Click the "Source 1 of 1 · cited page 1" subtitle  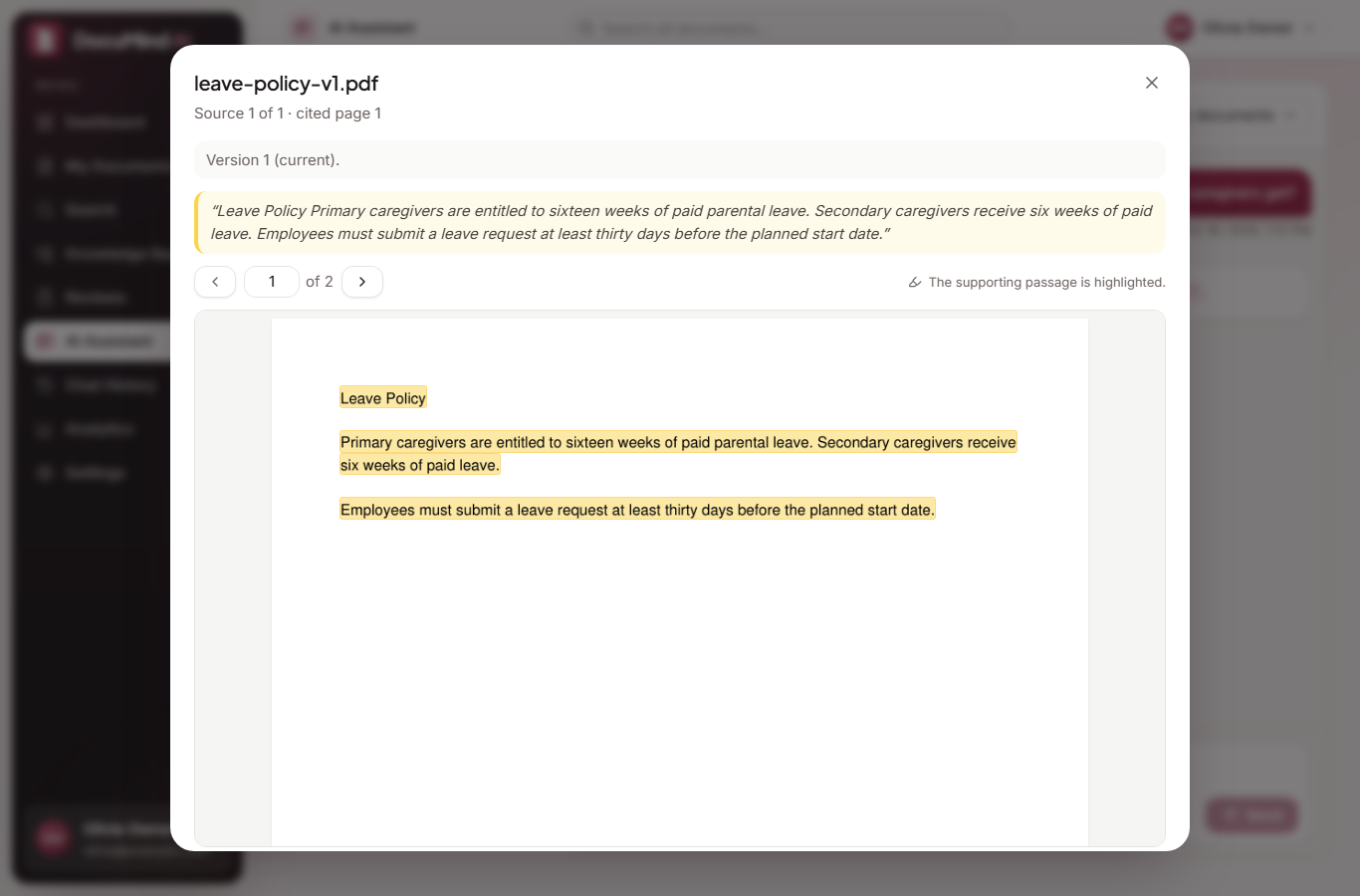click(x=288, y=113)
